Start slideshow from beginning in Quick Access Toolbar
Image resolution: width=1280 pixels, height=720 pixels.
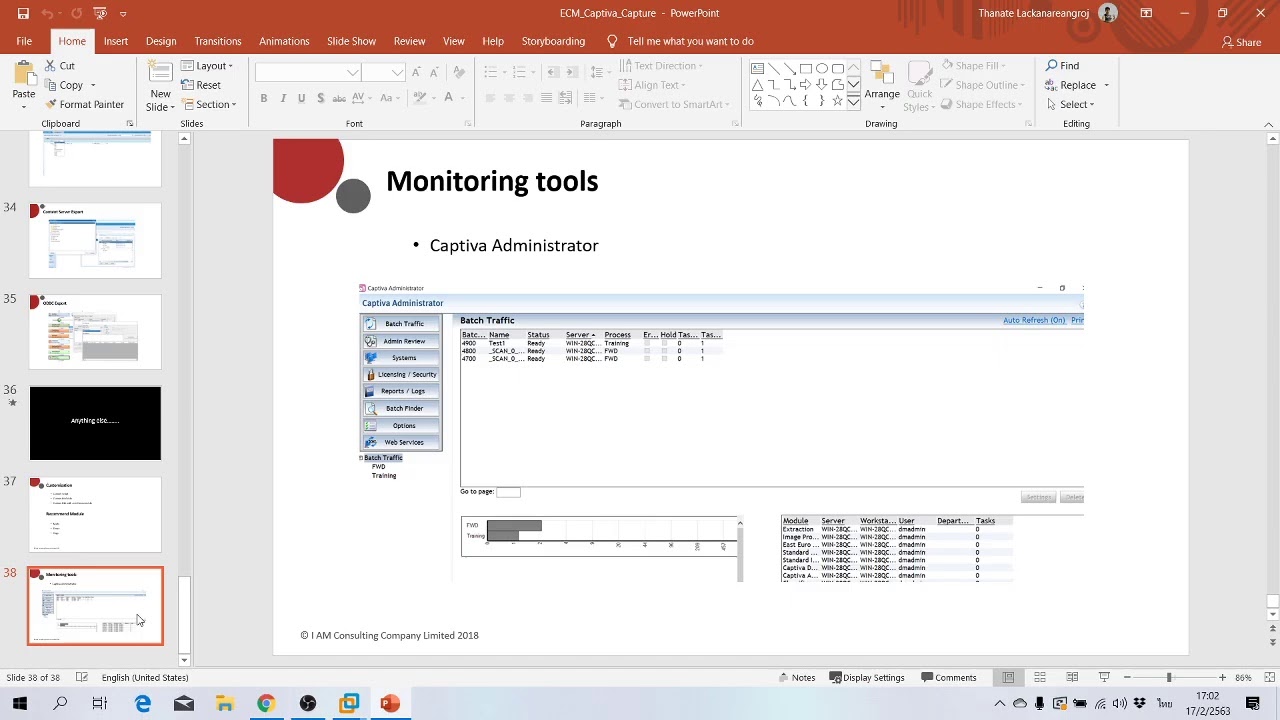(x=99, y=13)
